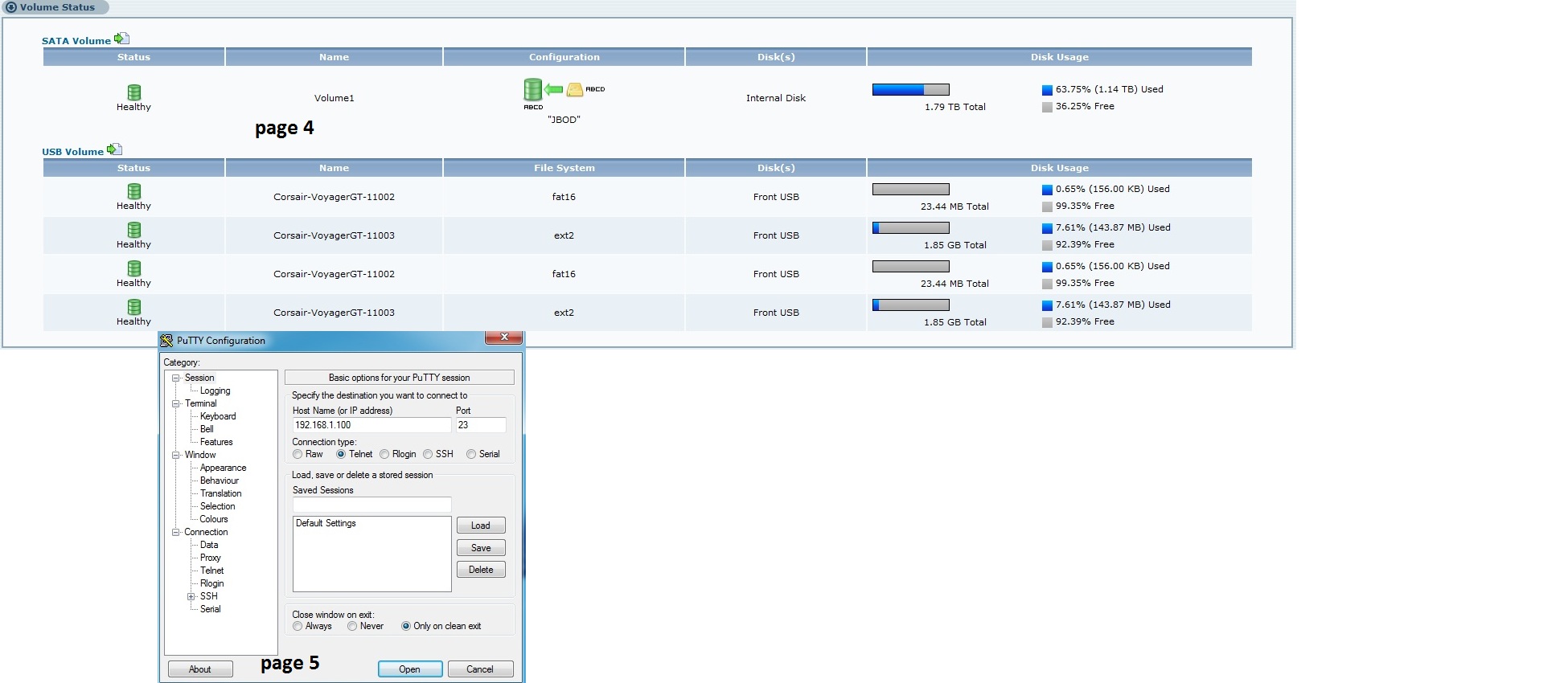Select Default Settings in saved sessions list
This screenshot has width=1568, height=683.
coord(326,523)
